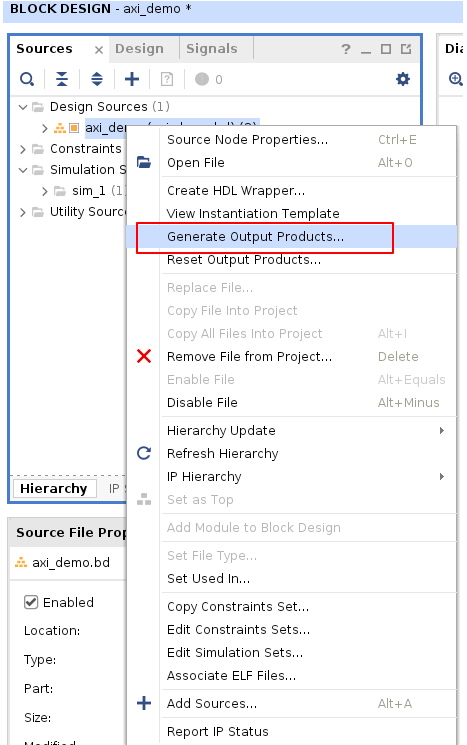Click the Open File folder icon in menu
Image resolution: width=467 pixels, height=745 pixels.
144,162
